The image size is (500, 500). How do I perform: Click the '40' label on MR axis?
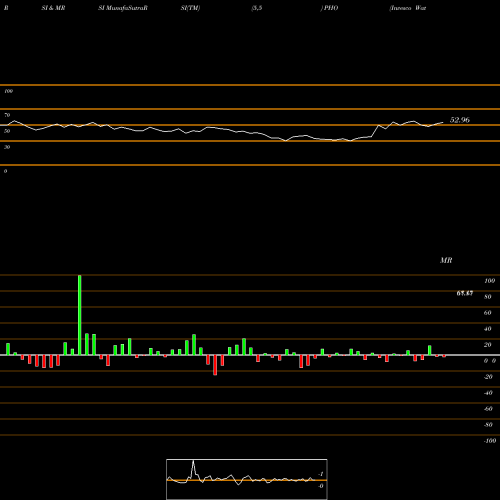pos(488,329)
